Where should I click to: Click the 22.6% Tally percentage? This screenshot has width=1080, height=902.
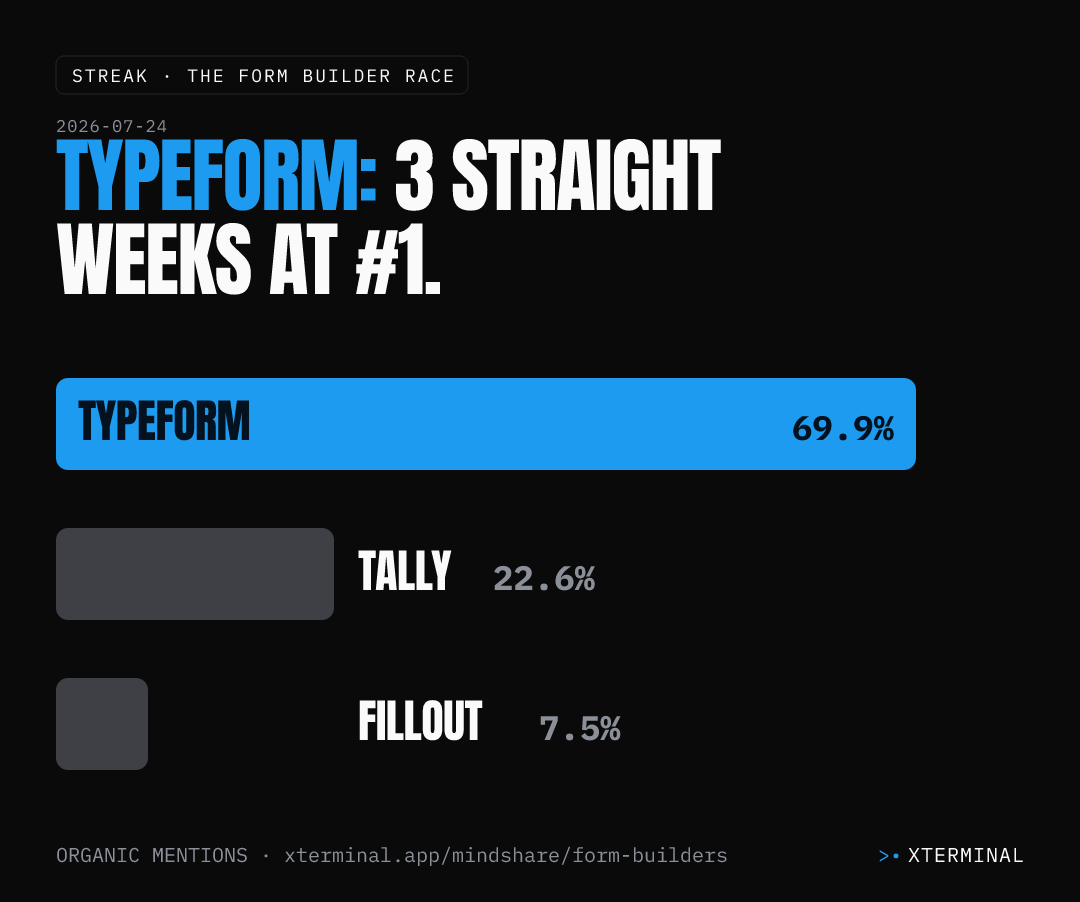pos(544,578)
